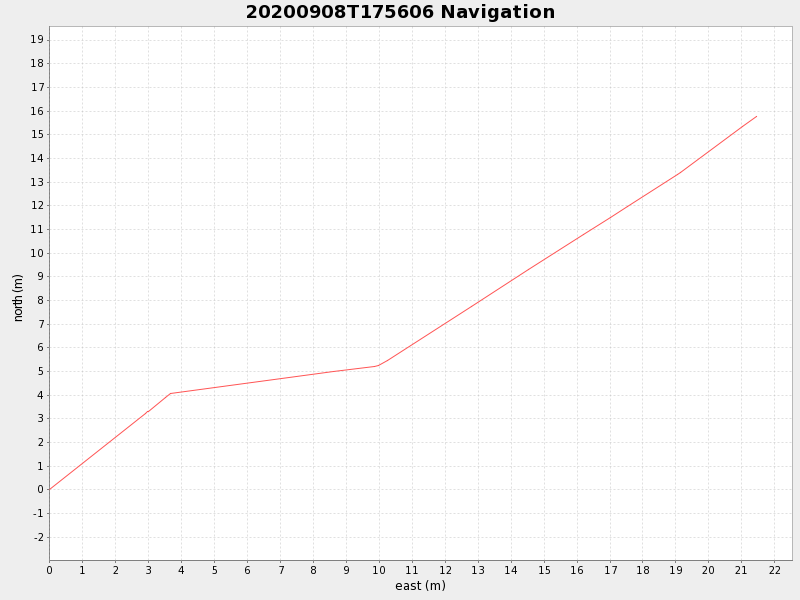Select the red line's start point at origin

coord(49,490)
